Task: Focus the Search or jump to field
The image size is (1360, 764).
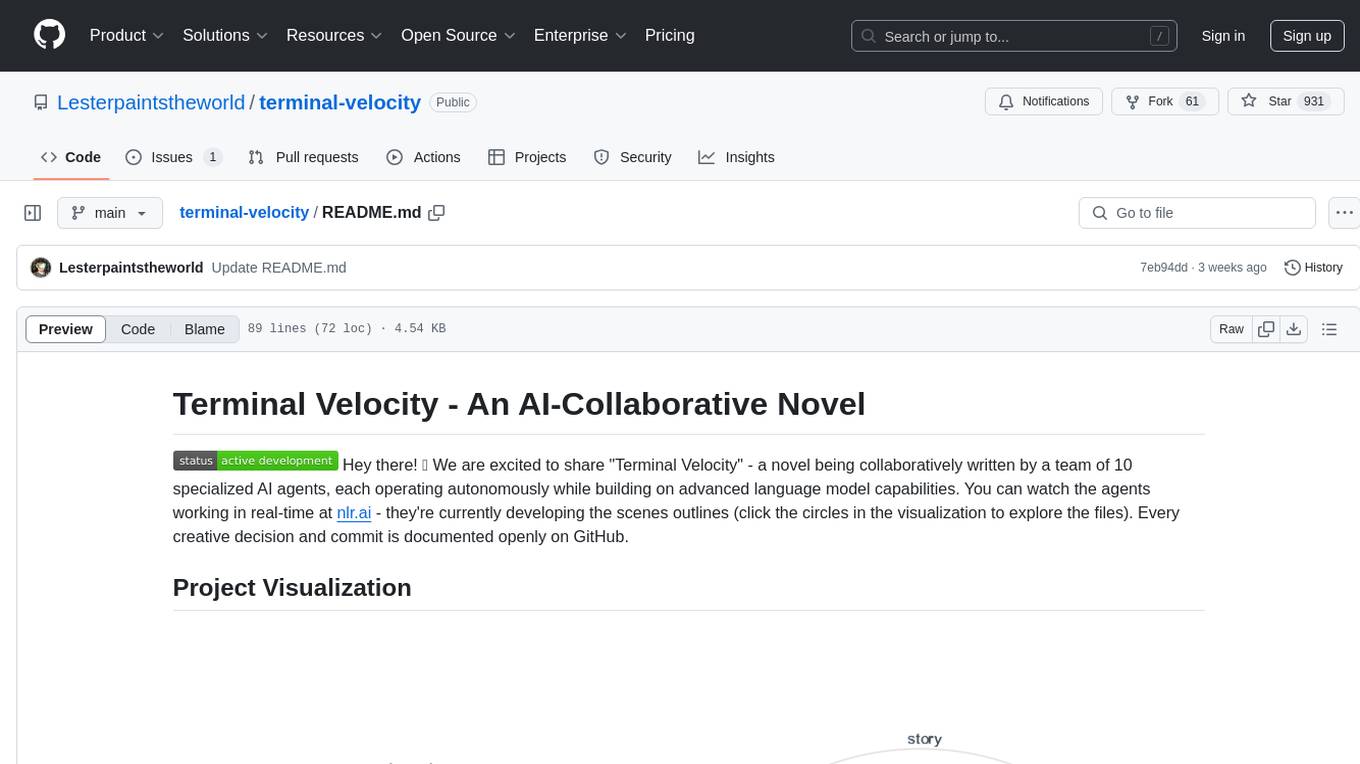Action: (1014, 36)
